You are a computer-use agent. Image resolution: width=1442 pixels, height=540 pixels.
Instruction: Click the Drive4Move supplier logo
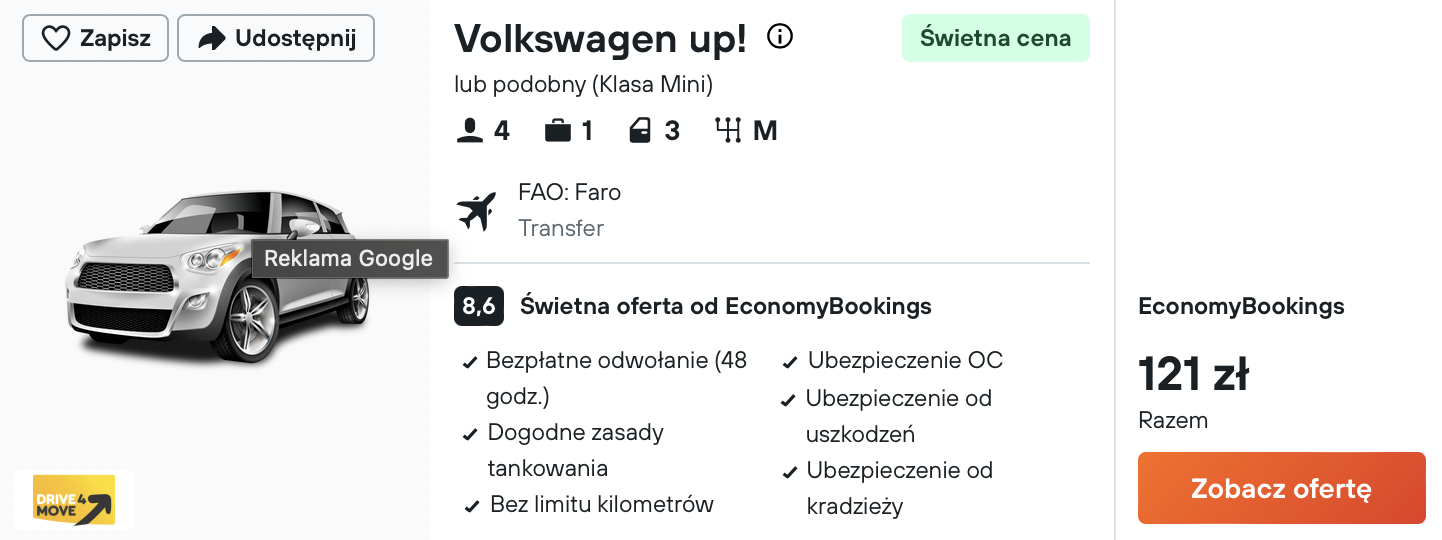[75, 499]
